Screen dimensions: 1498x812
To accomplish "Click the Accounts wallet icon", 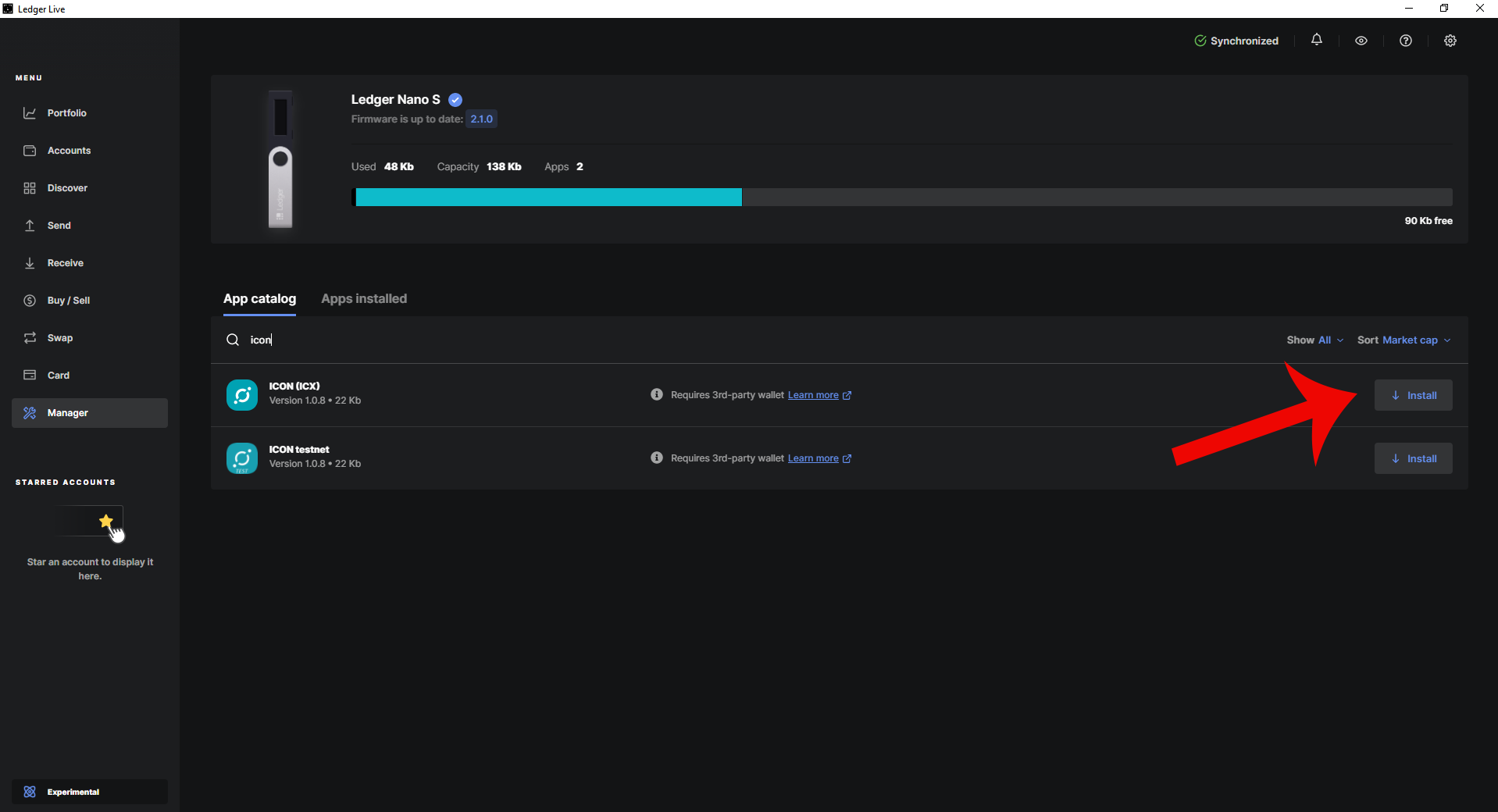I will pos(30,151).
